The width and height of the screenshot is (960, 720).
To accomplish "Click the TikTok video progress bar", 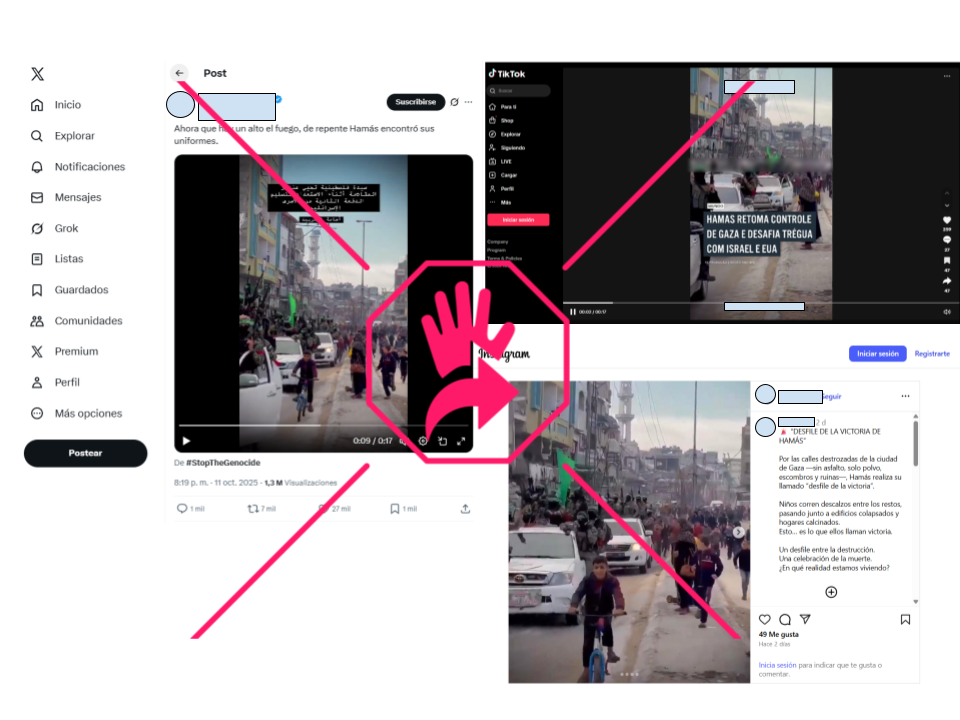I will (700, 303).
